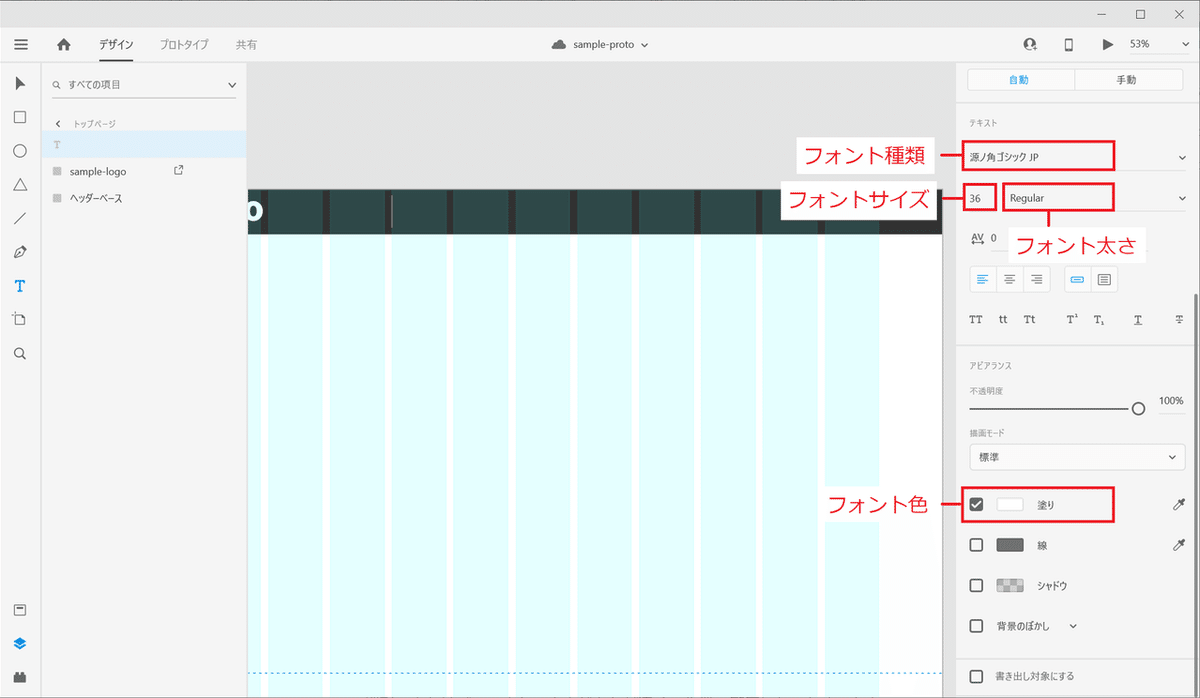Apply subscript text style
The height and width of the screenshot is (698, 1200).
click(x=1098, y=320)
